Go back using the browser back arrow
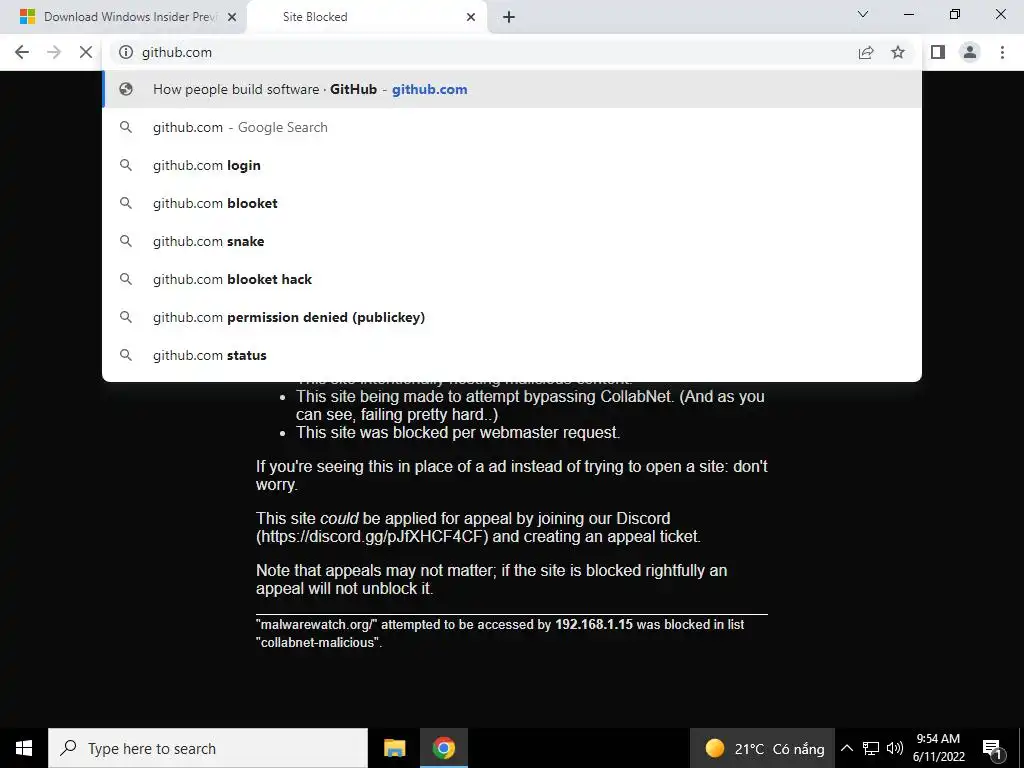The image size is (1024, 768). [x=22, y=52]
